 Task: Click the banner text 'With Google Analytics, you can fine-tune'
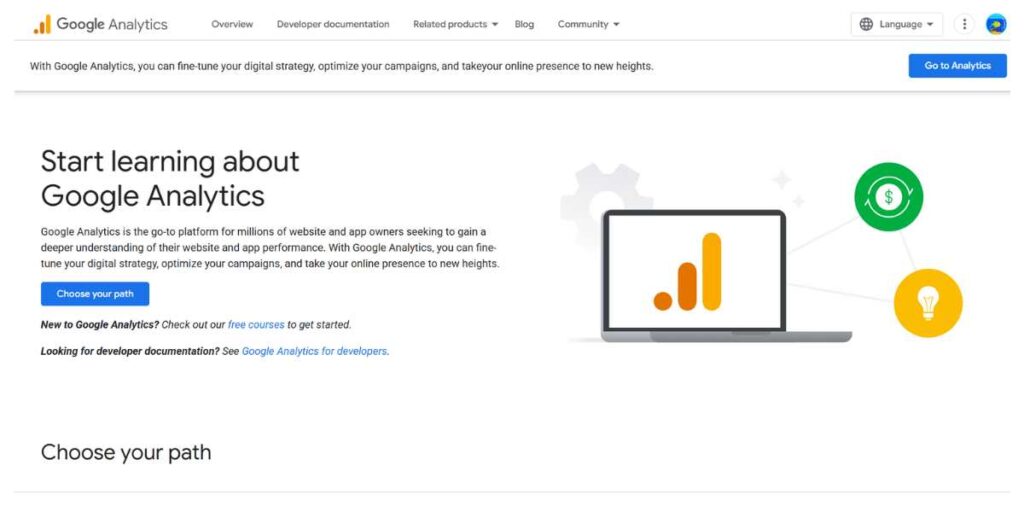pyautogui.click(x=123, y=66)
